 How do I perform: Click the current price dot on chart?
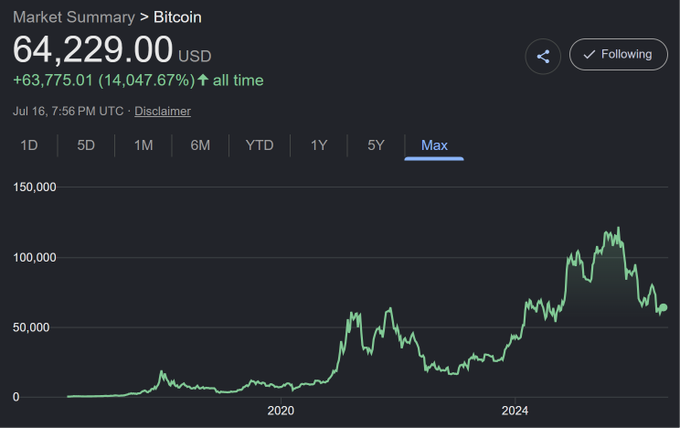[x=663, y=307]
